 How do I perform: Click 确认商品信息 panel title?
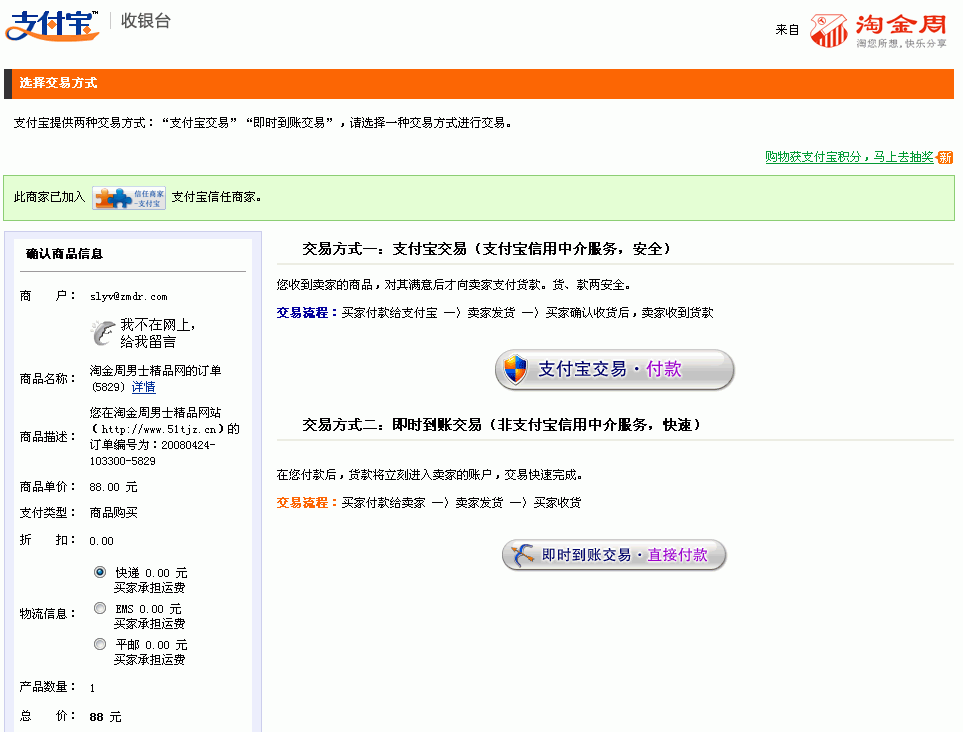[64, 254]
